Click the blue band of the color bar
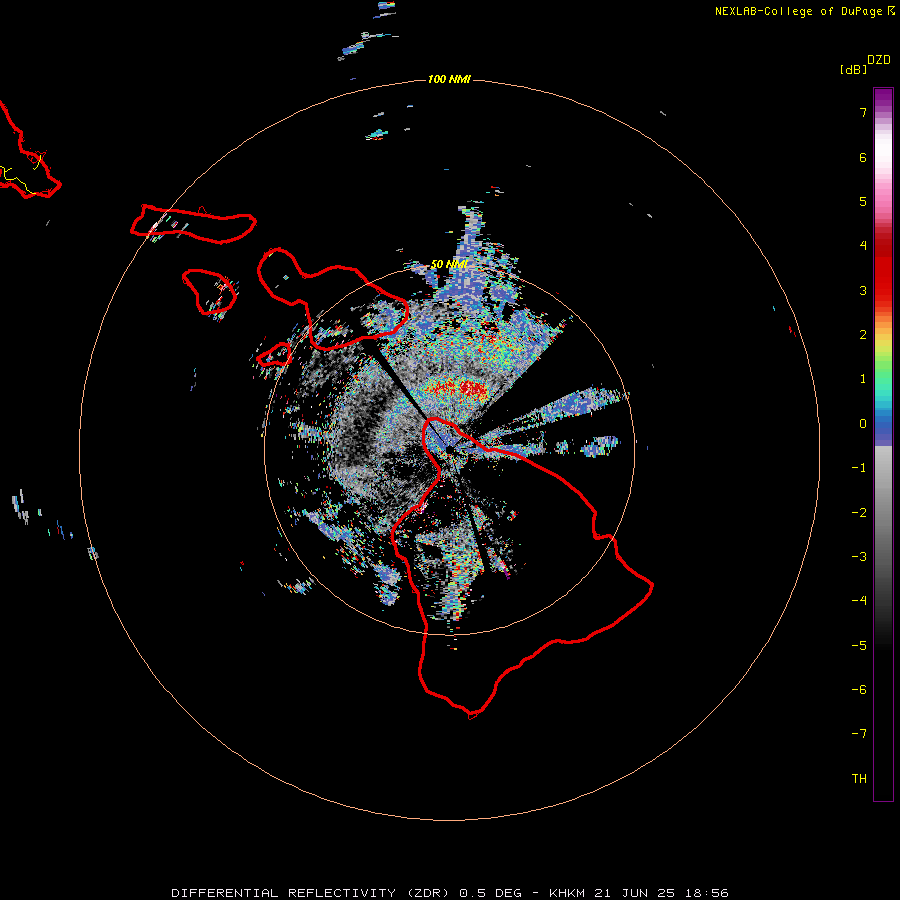900x900 pixels. pyautogui.click(x=883, y=428)
